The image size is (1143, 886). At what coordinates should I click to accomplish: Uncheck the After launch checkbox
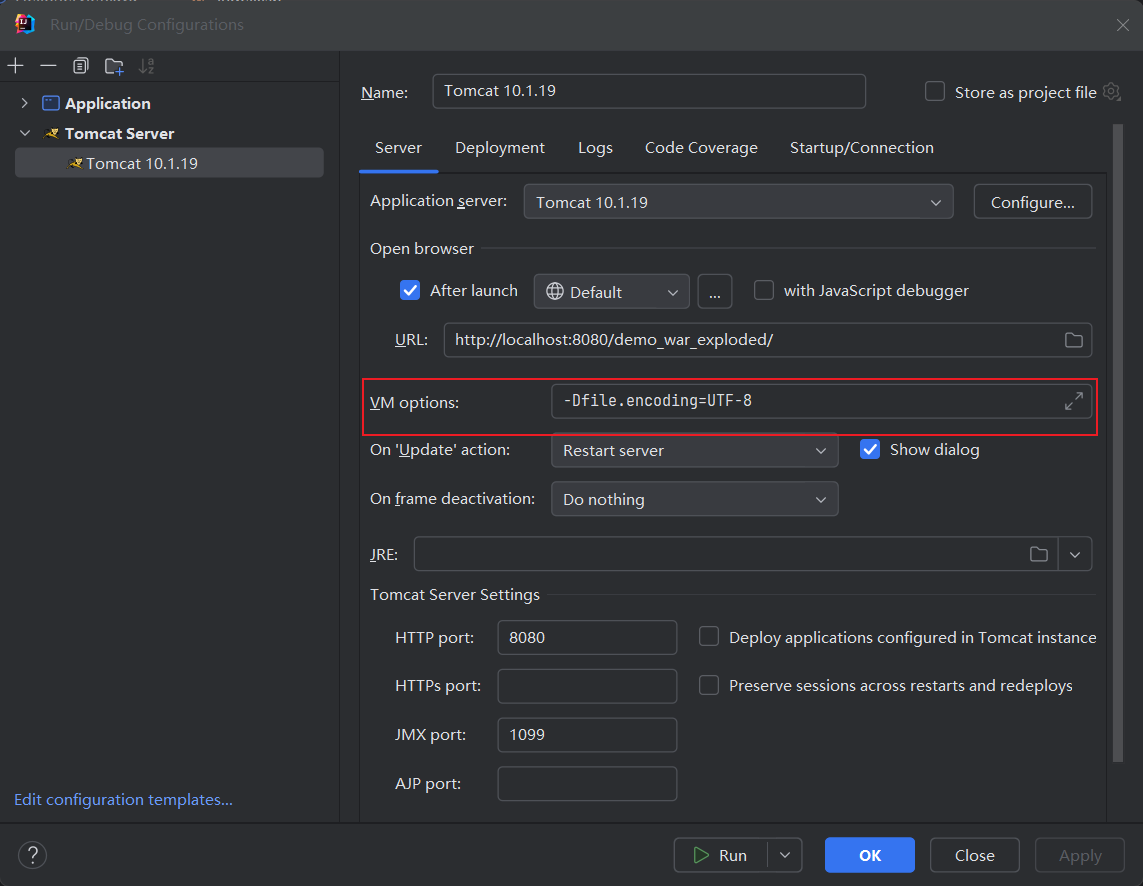tap(410, 290)
